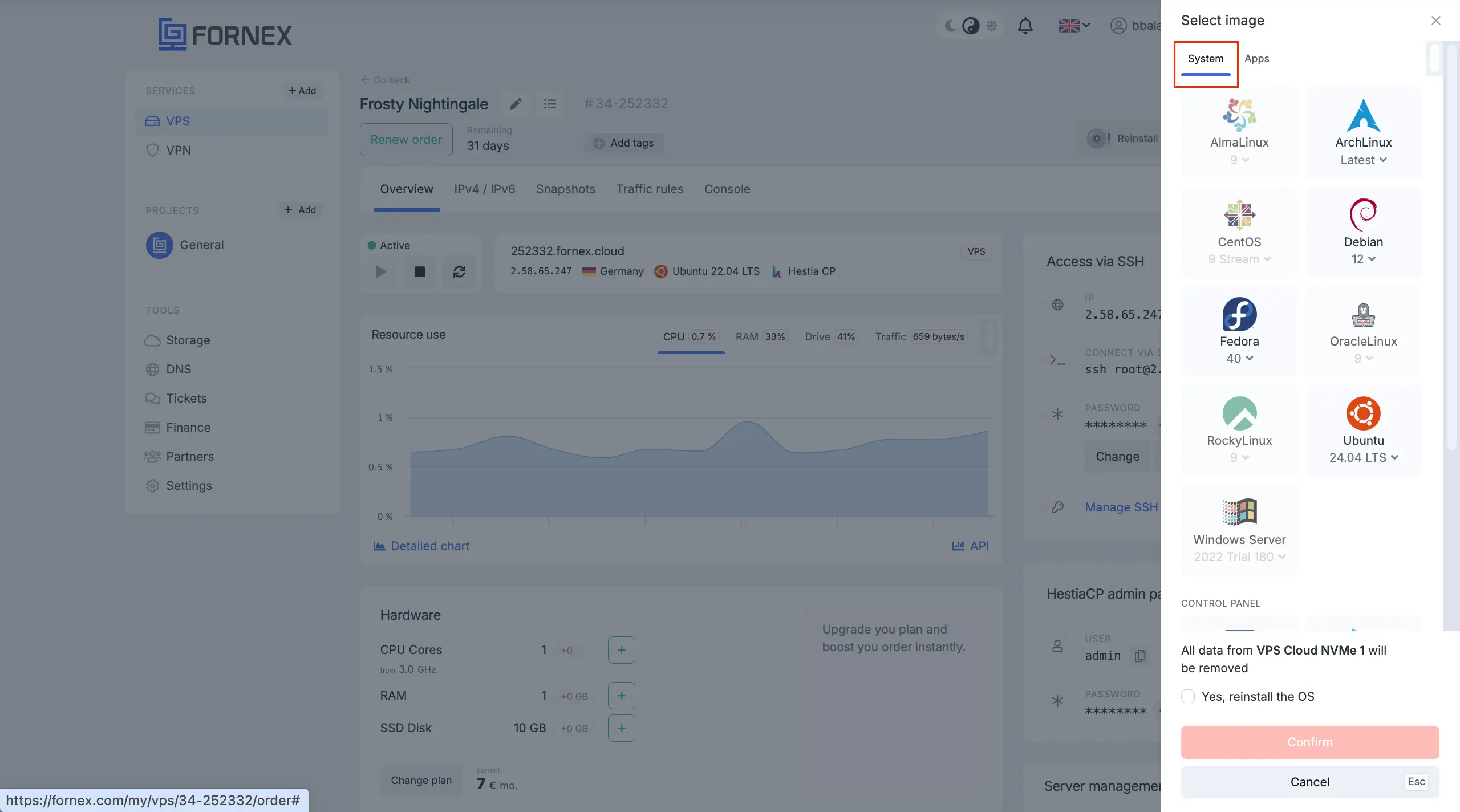Screen dimensions: 1460x812
Task: Click Renew order button
Action: point(405,140)
